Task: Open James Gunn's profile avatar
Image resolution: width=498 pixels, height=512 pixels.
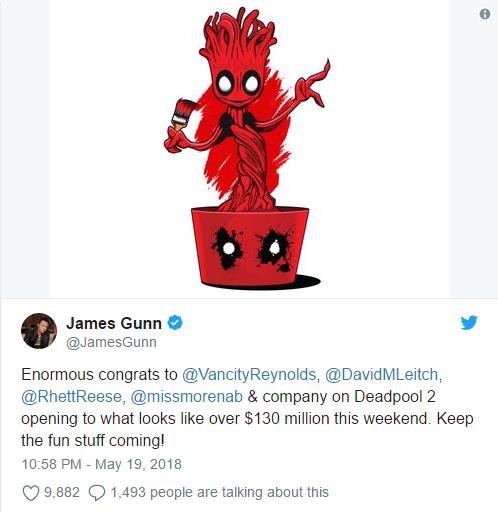Action: click(39, 331)
